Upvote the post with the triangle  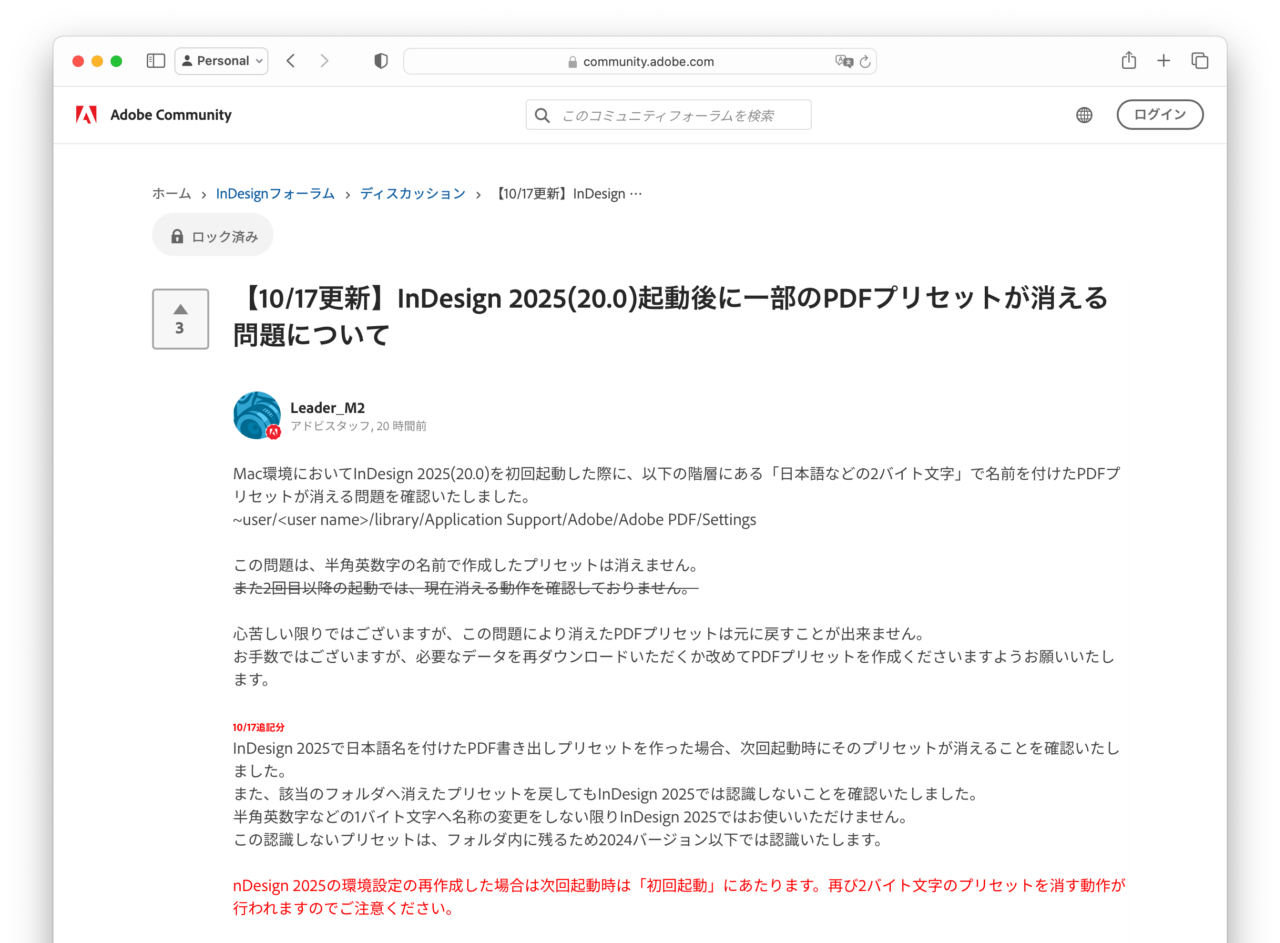pos(180,309)
